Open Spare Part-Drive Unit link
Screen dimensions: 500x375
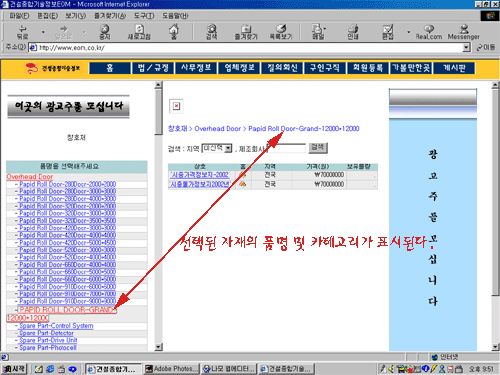pos(48,340)
